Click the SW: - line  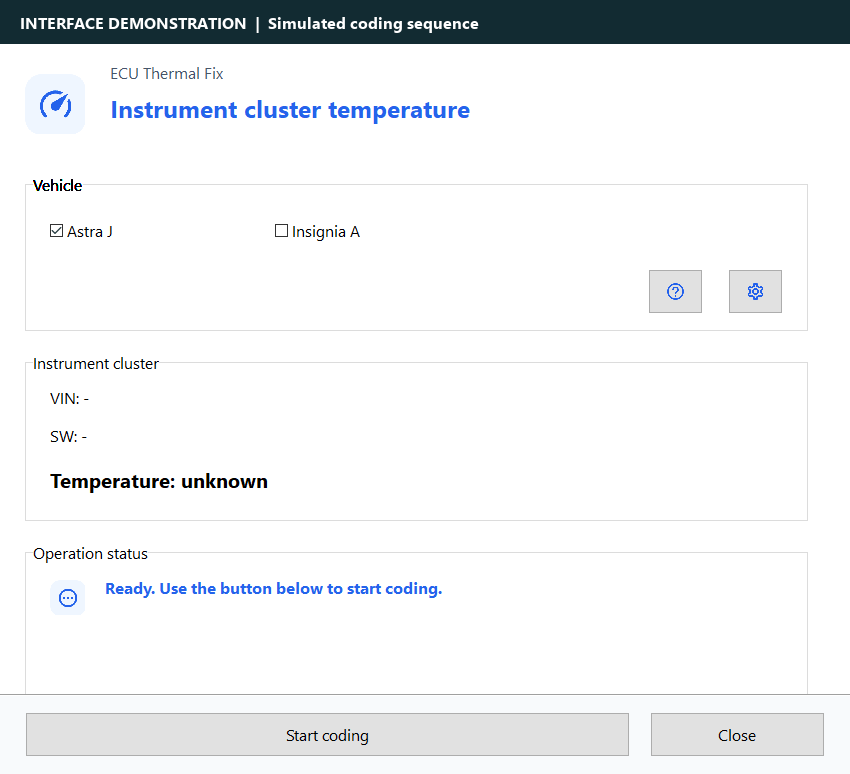[68, 436]
